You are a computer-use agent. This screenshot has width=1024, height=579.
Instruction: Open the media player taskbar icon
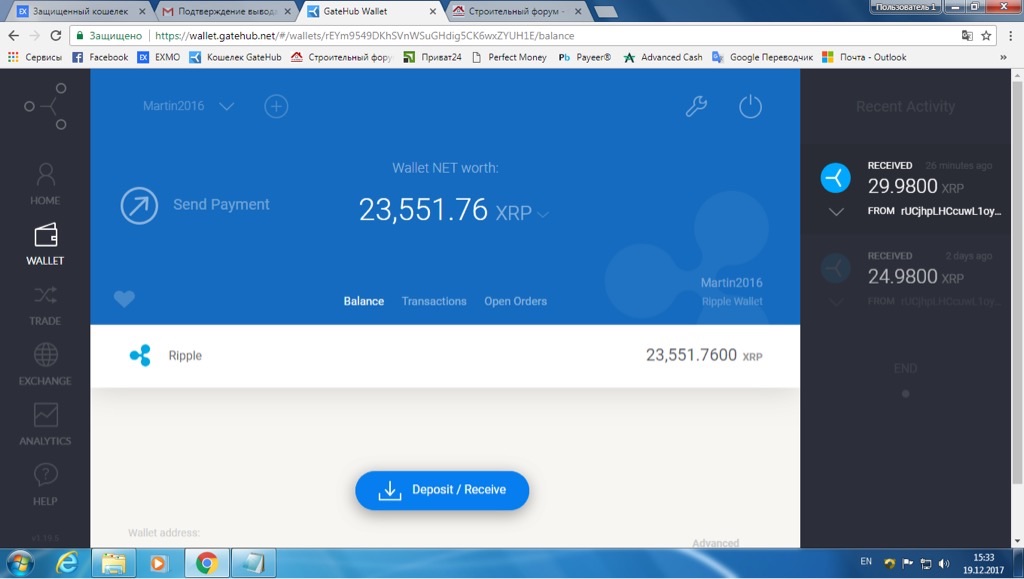click(x=159, y=563)
